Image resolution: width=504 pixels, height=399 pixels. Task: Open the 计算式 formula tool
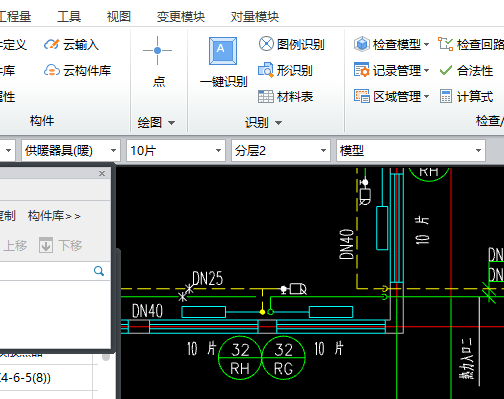(466, 97)
